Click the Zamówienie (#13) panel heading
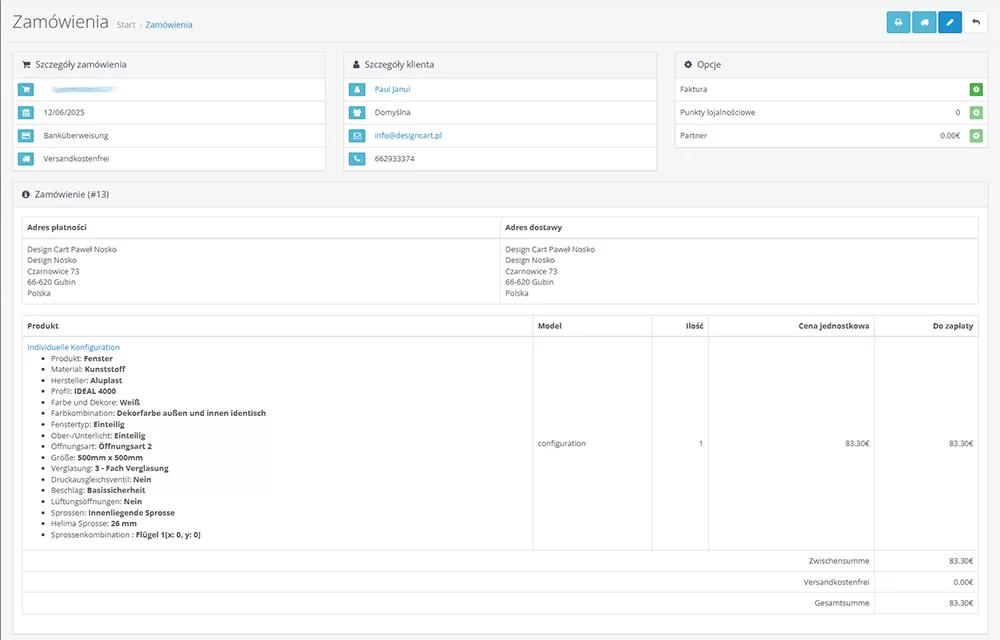The height and width of the screenshot is (640, 1000). pyautogui.click(x=72, y=194)
